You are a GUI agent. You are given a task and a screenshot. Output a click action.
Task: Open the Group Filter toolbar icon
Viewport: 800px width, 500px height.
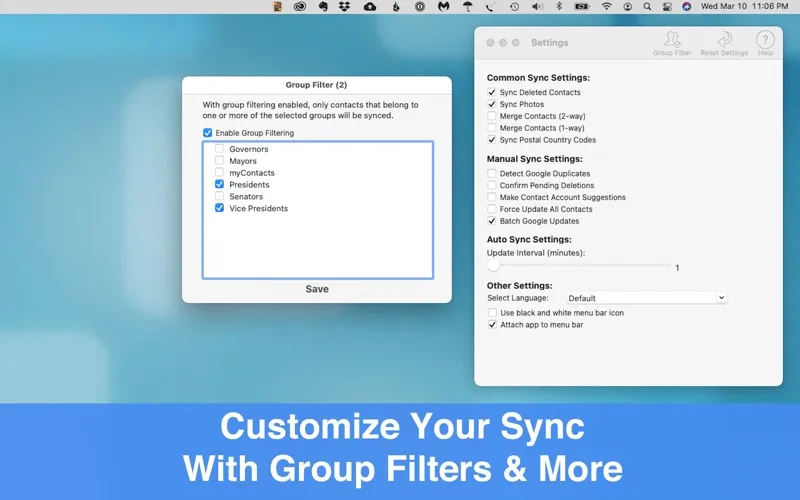tap(672, 42)
